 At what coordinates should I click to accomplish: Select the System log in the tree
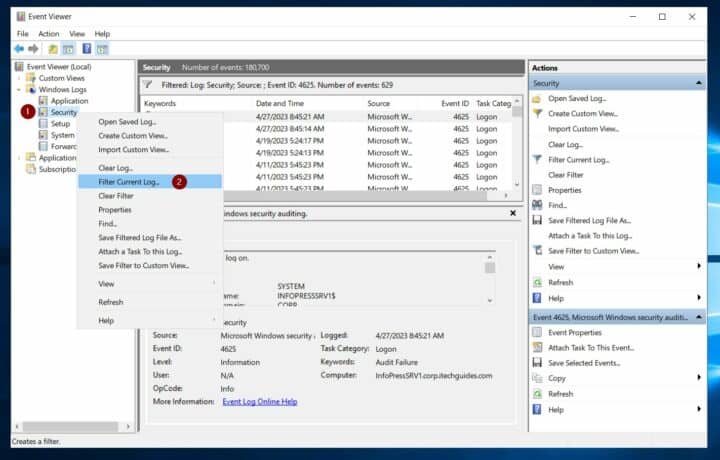[x=62, y=135]
